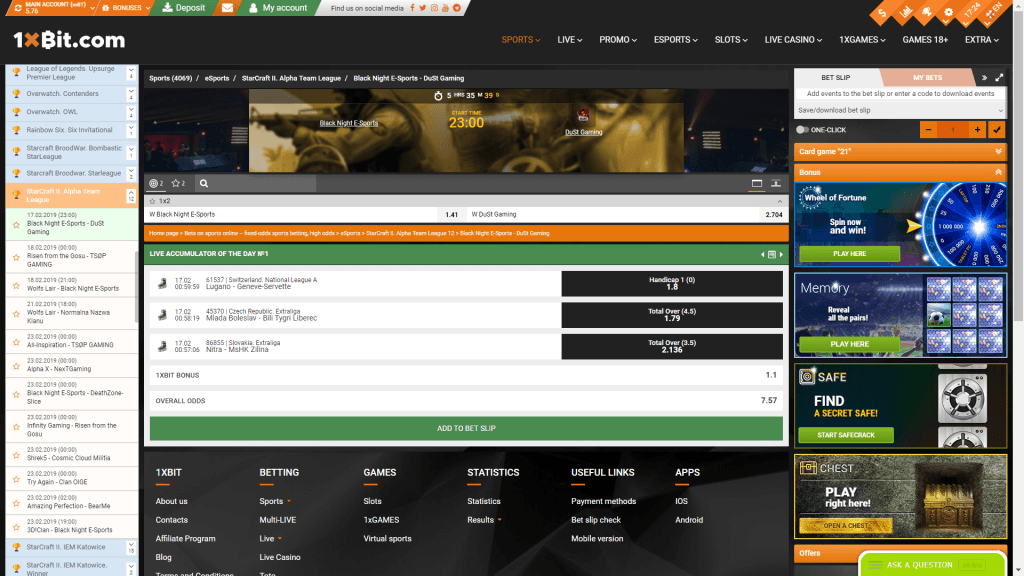Expand the Card game "21" panel

click(x=900, y=152)
